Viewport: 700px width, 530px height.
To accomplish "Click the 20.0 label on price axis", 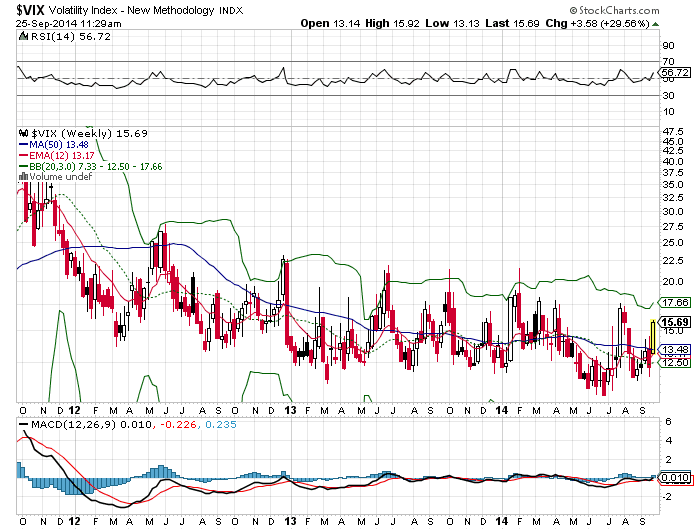I will [x=673, y=282].
